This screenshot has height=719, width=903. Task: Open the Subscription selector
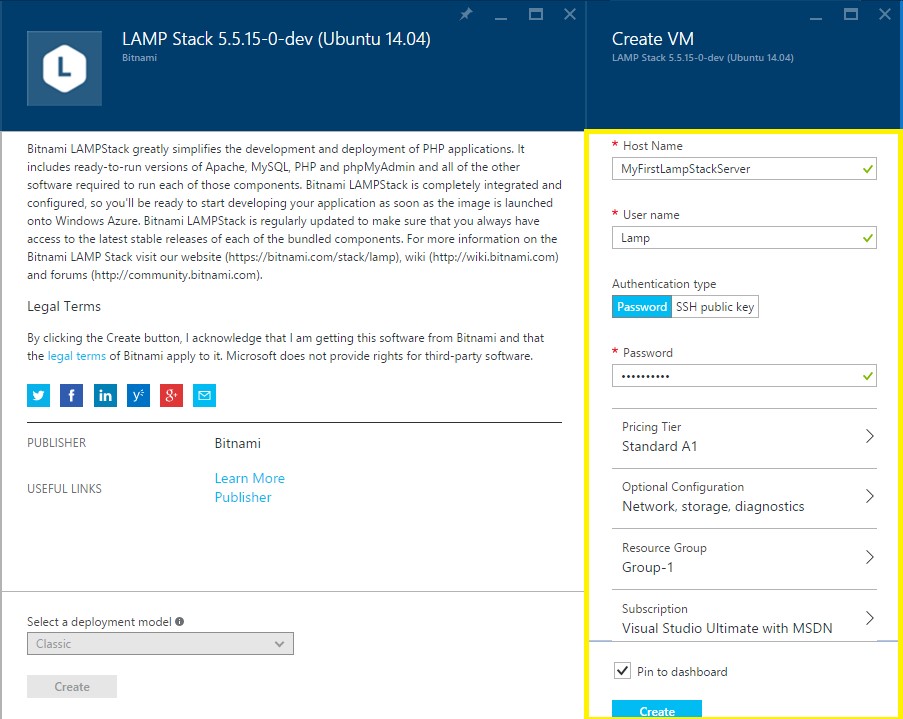point(744,618)
